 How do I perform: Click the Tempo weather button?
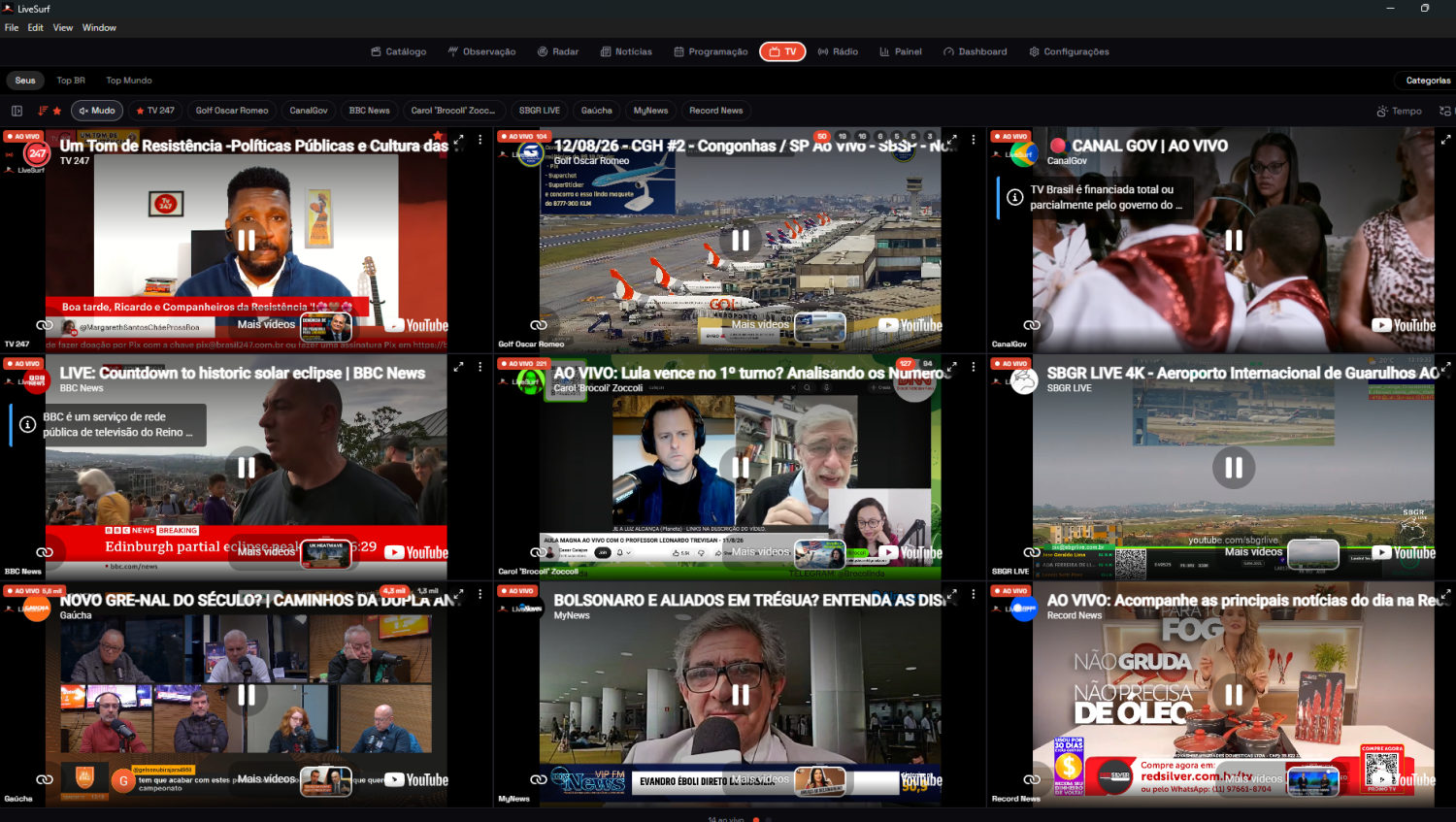pos(1399,111)
